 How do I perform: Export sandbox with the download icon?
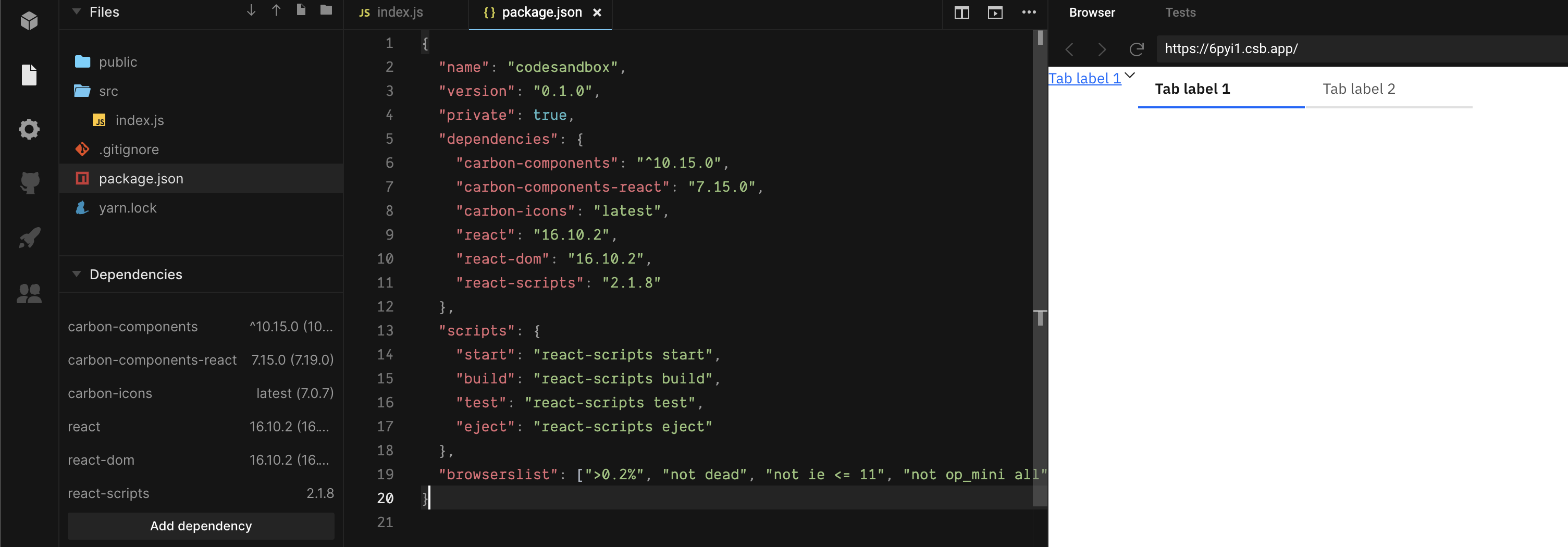pos(250,11)
